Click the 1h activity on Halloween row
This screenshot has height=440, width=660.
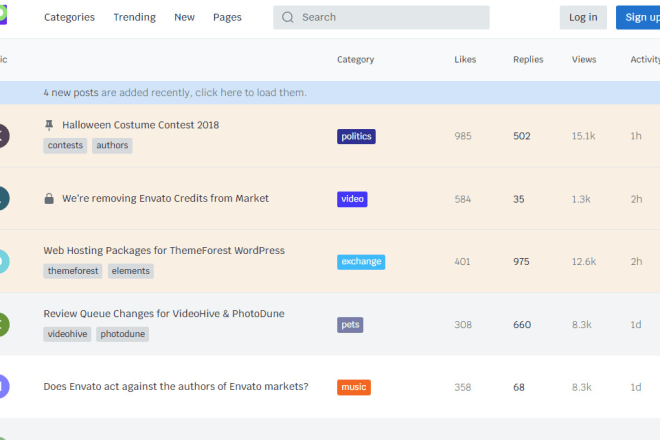[636, 136]
